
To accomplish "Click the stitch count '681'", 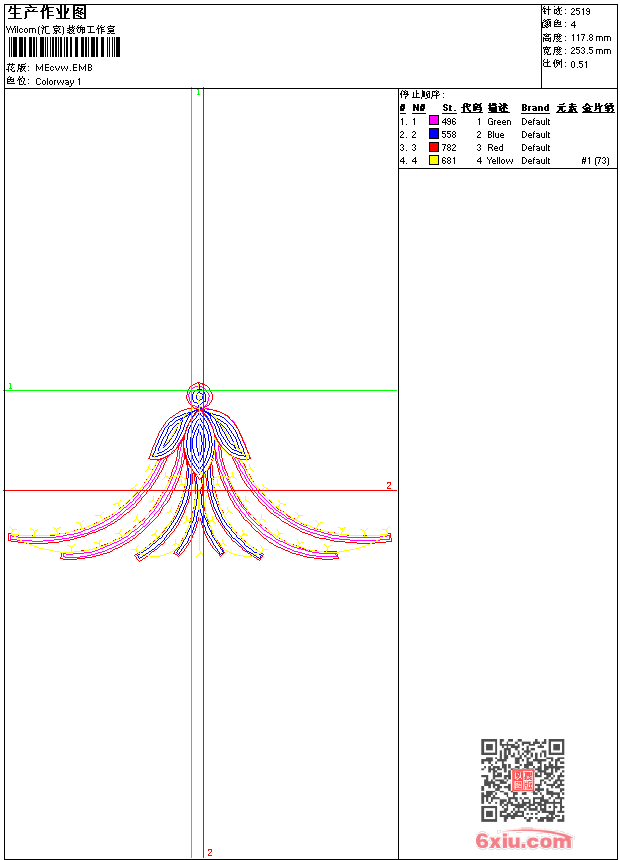I will click(x=449, y=161).
